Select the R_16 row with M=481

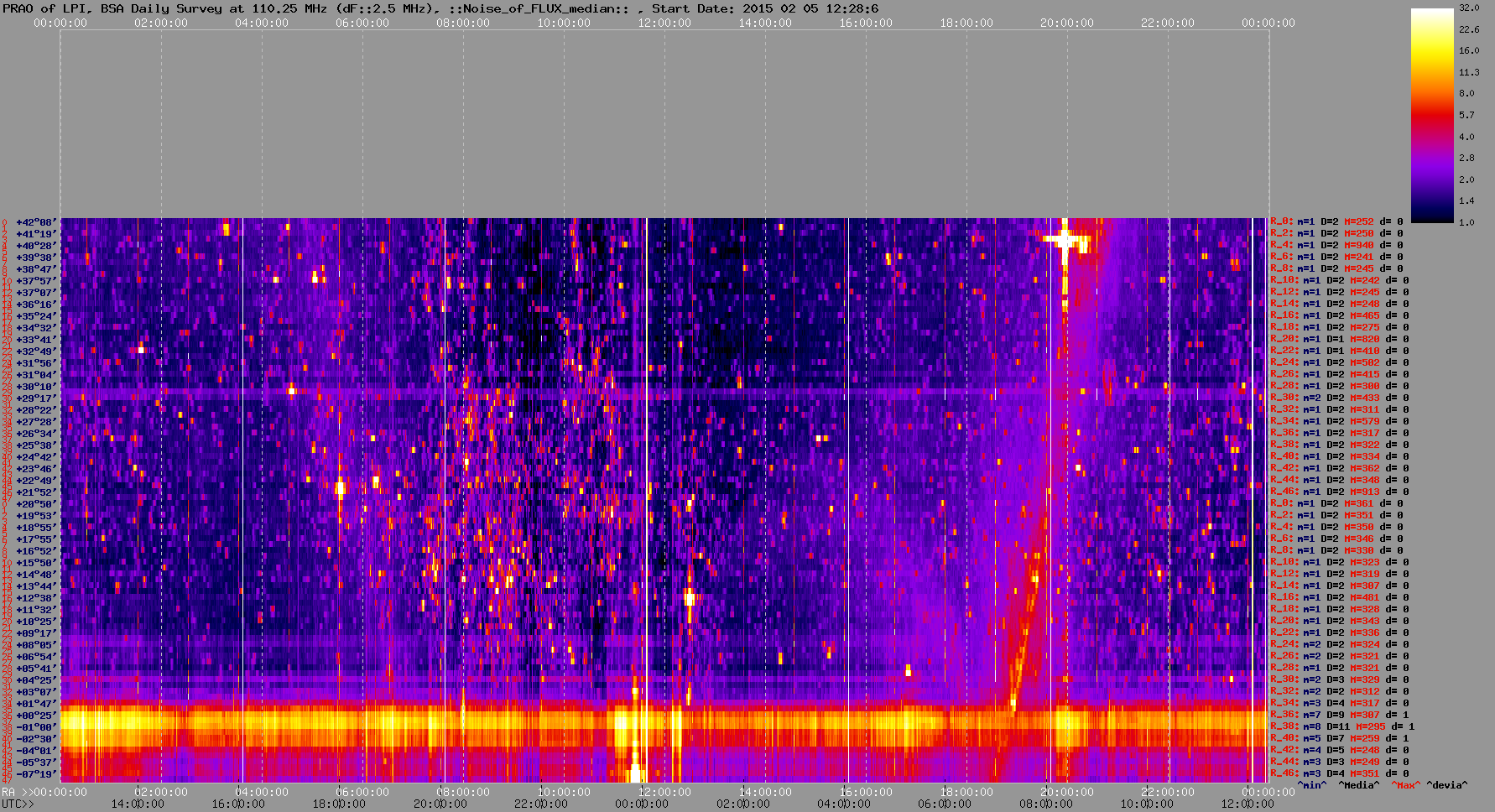pyautogui.click(x=1340, y=597)
